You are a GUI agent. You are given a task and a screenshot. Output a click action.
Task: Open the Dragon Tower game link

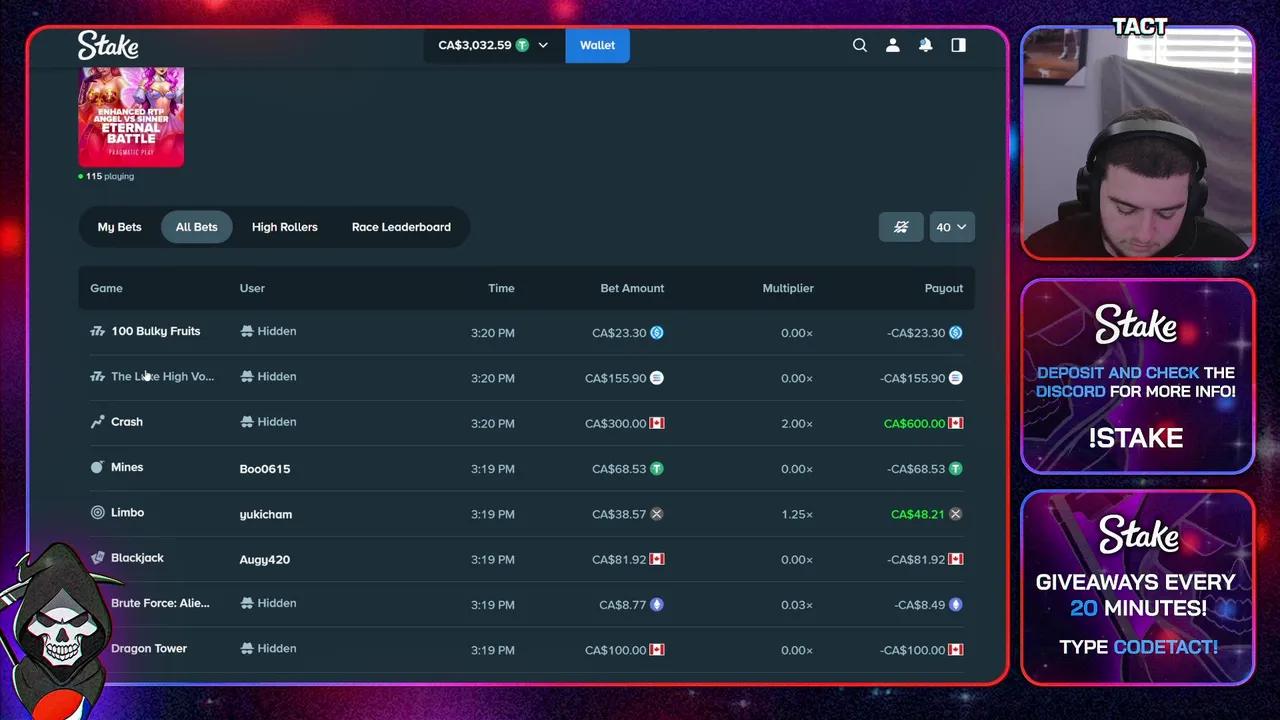pyautogui.click(x=149, y=648)
